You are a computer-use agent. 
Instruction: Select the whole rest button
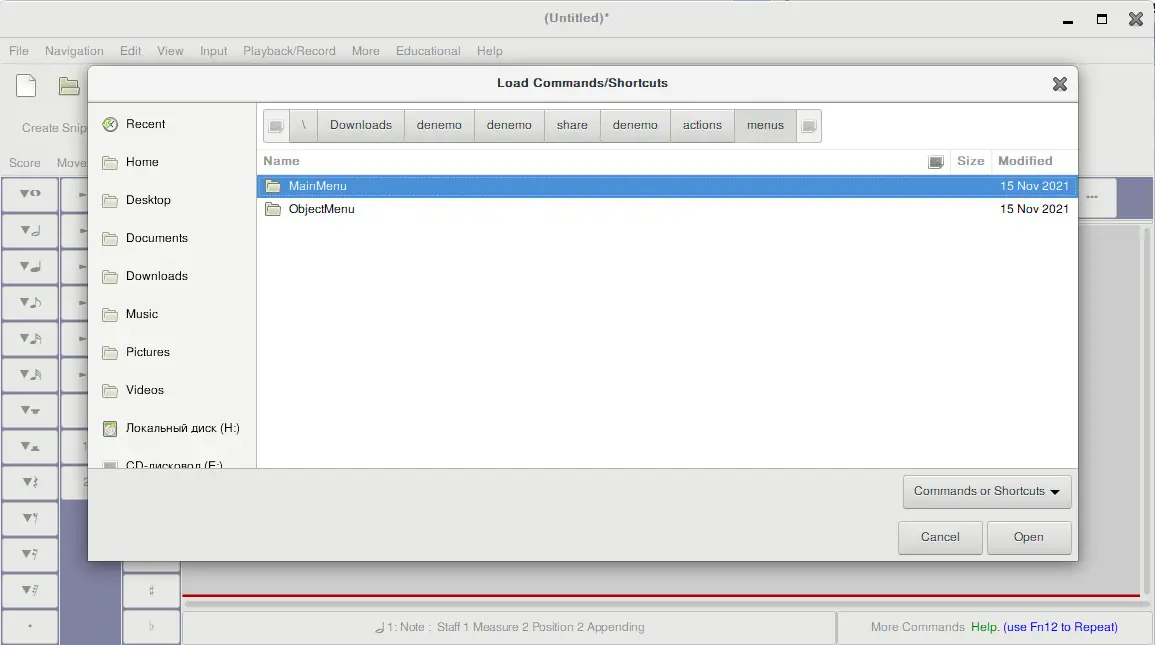(30, 411)
